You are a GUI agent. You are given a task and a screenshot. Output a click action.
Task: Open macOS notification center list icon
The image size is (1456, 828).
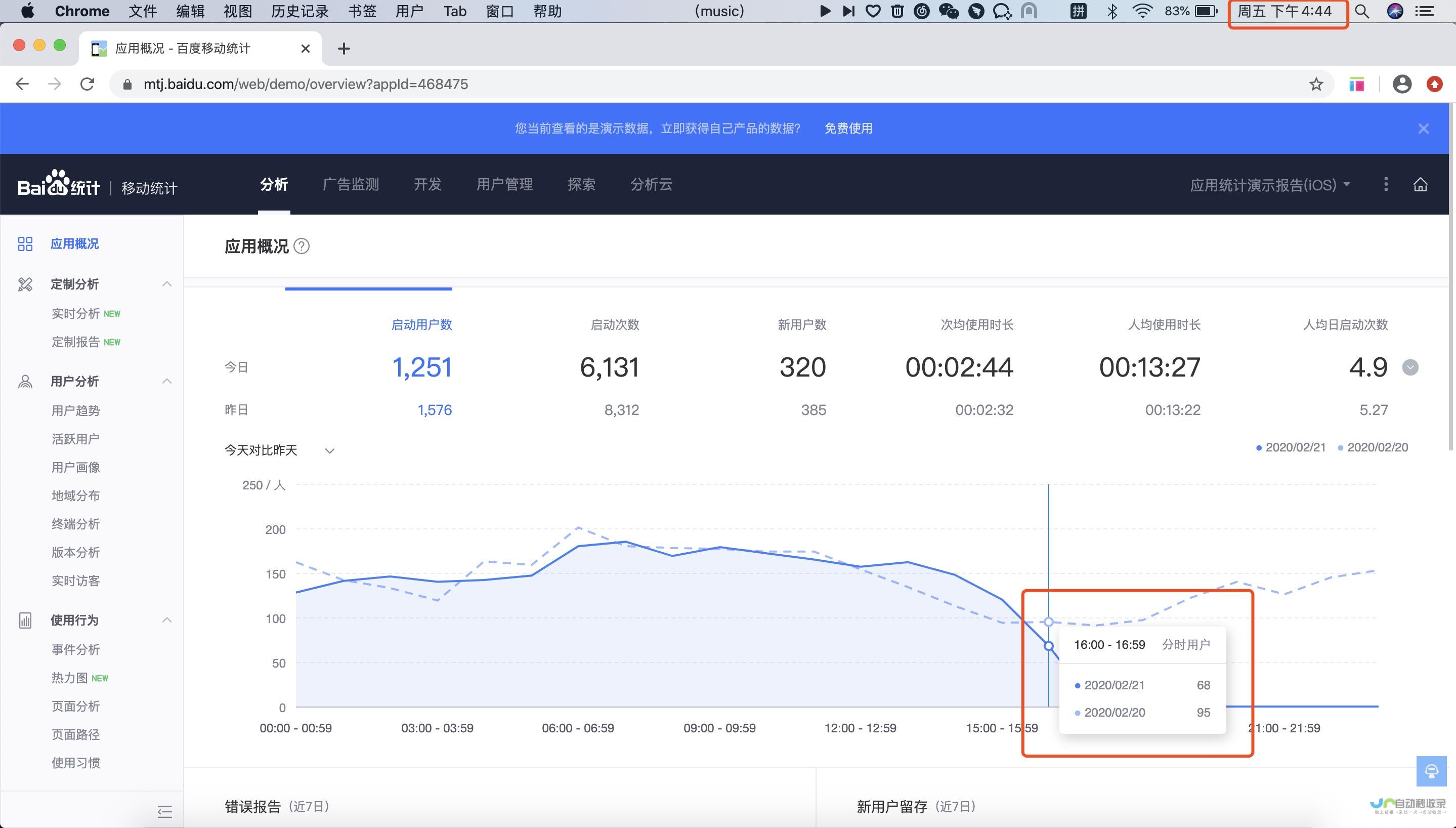(x=1424, y=11)
